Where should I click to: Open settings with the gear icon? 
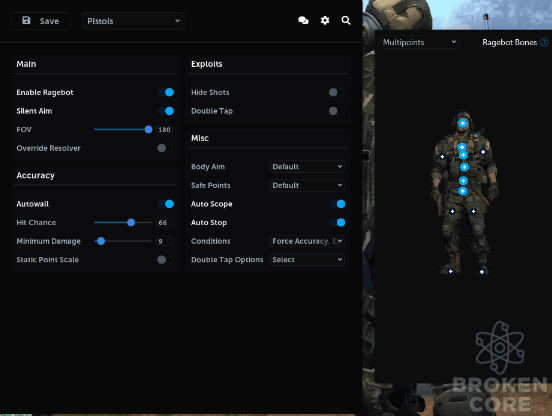coord(325,20)
